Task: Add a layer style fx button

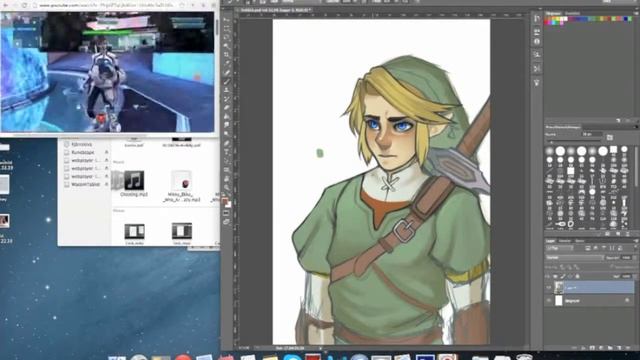Action: tap(583, 348)
